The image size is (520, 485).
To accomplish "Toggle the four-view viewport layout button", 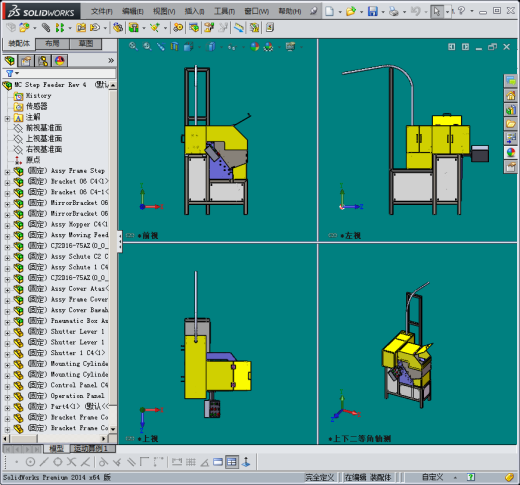I will coord(231,462).
